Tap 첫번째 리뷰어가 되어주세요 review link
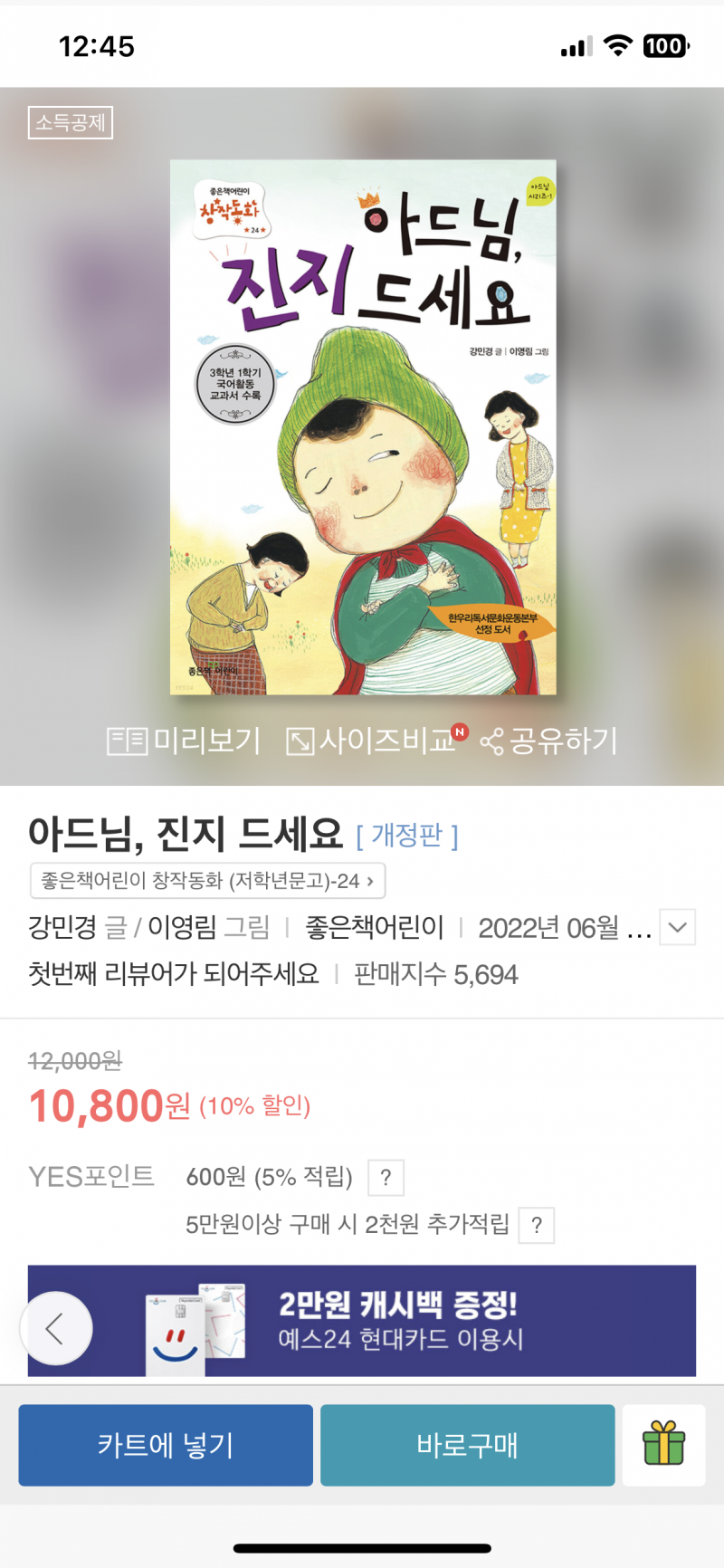 click(x=174, y=974)
